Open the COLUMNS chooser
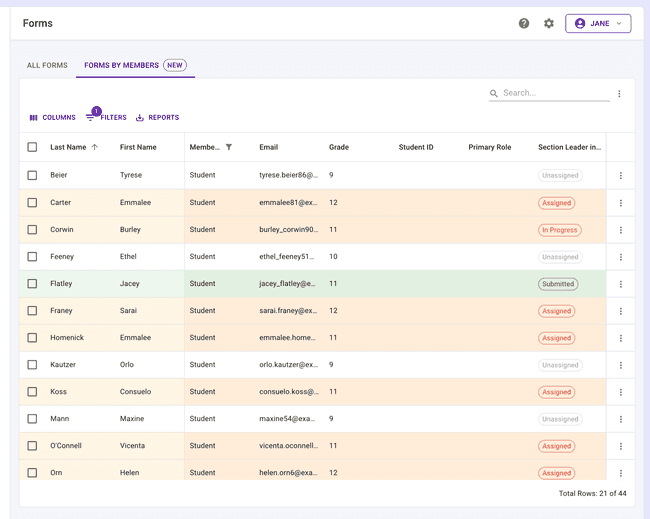This screenshot has height=519, width=650. coord(53,117)
